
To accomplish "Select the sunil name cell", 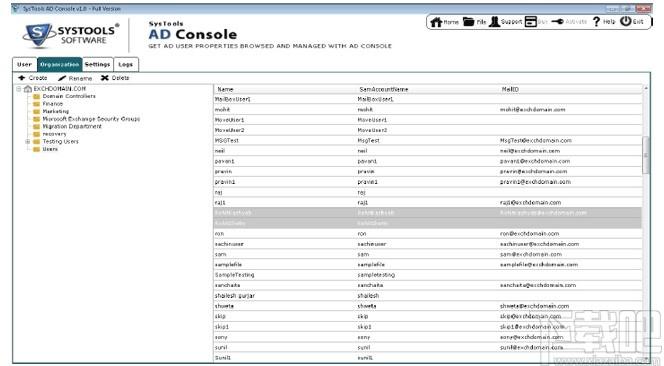I will coord(221,347).
